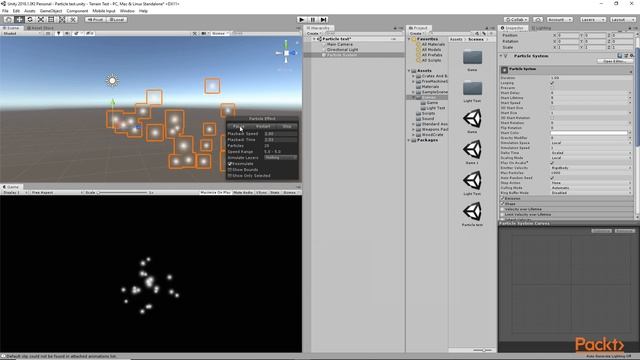Toggle the Looping checkbox

[x=552, y=83]
